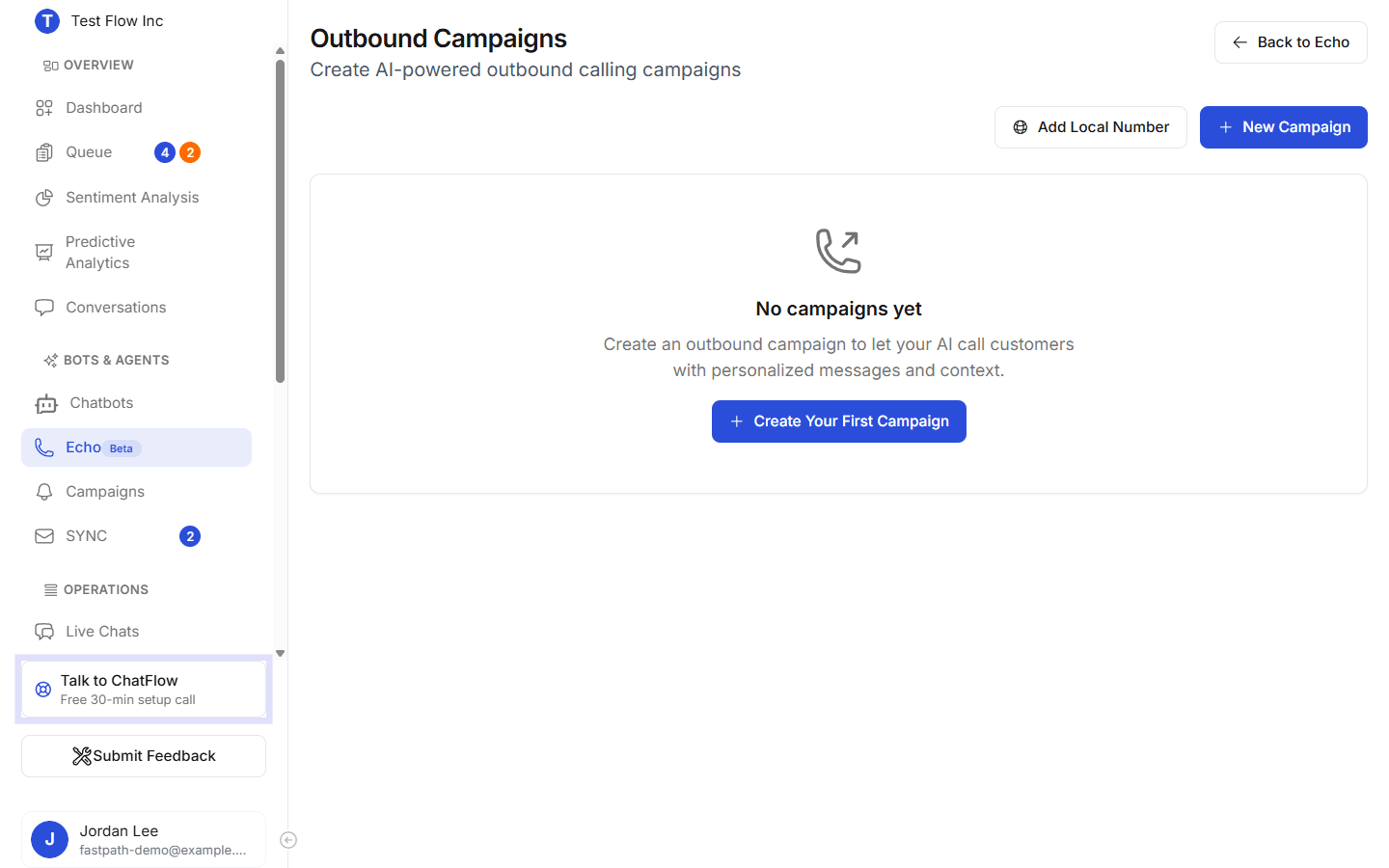Click the Queue clipboard icon

(44, 152)
